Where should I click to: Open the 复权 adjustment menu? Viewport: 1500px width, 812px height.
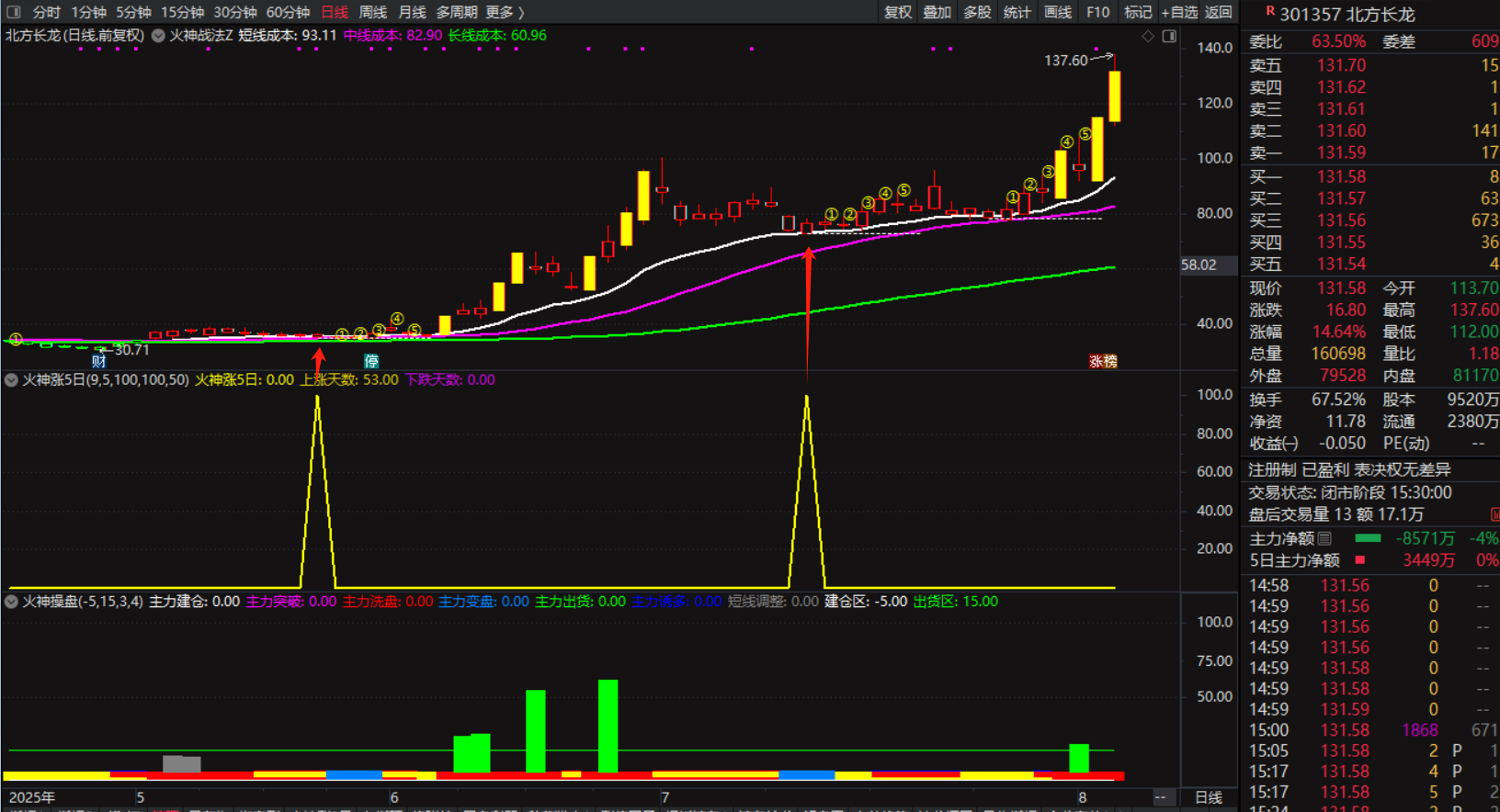pyautogui.click(x=898, y=12)
